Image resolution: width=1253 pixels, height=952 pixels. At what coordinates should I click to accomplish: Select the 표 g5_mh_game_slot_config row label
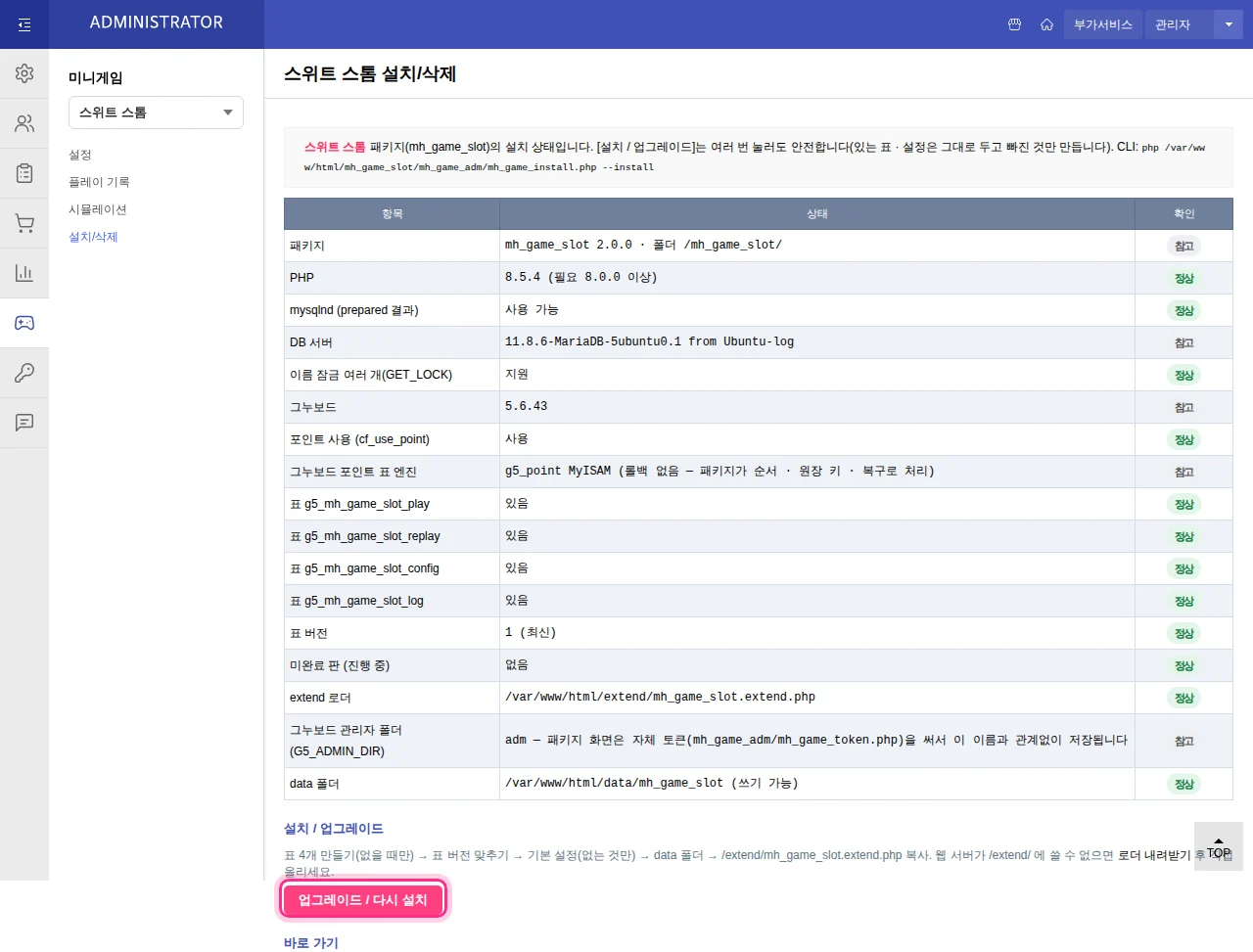[x=364, y=568]
